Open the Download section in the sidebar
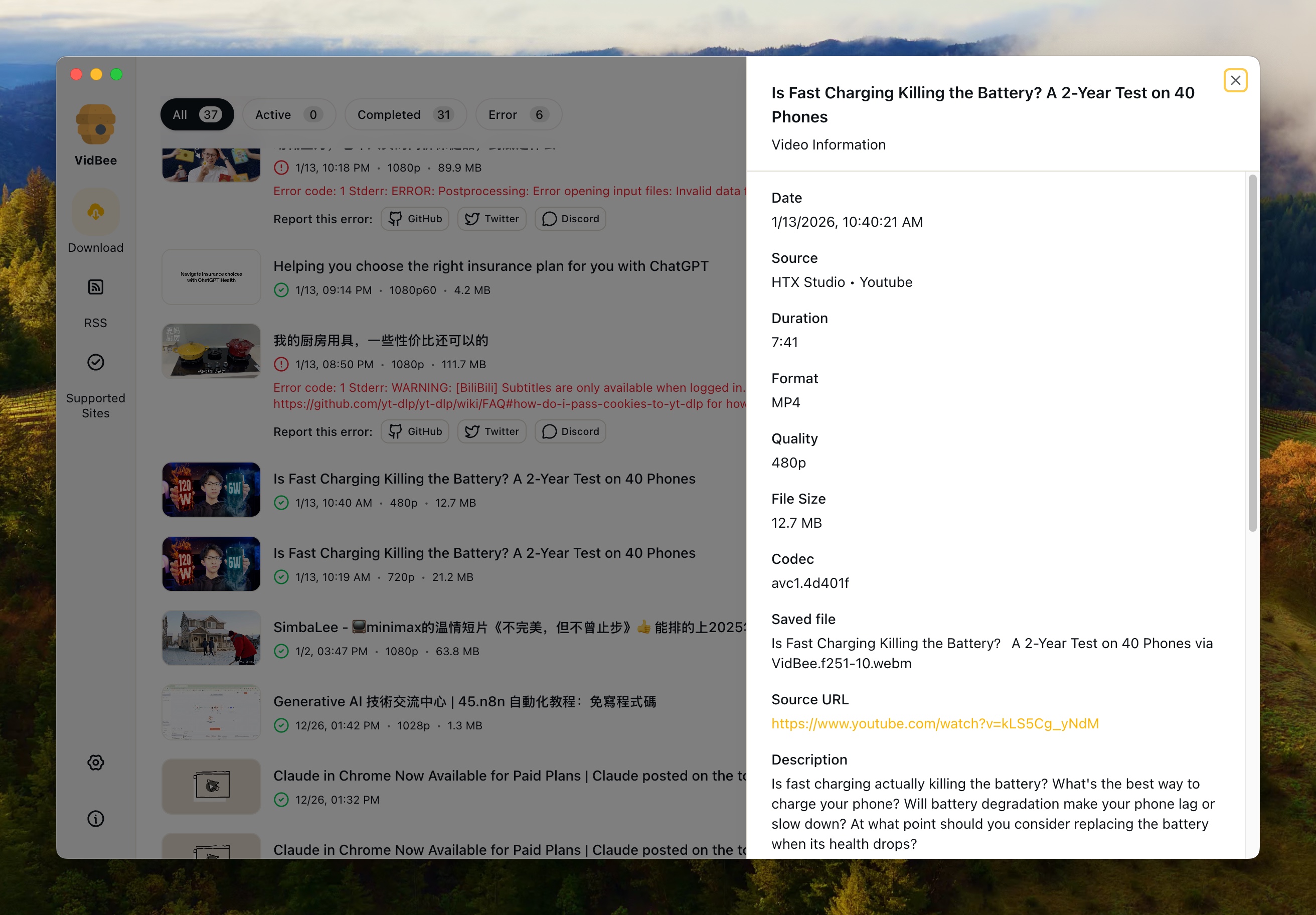Image resolution: width=1316 pixels, height=915 pixels. coord(95,212)
